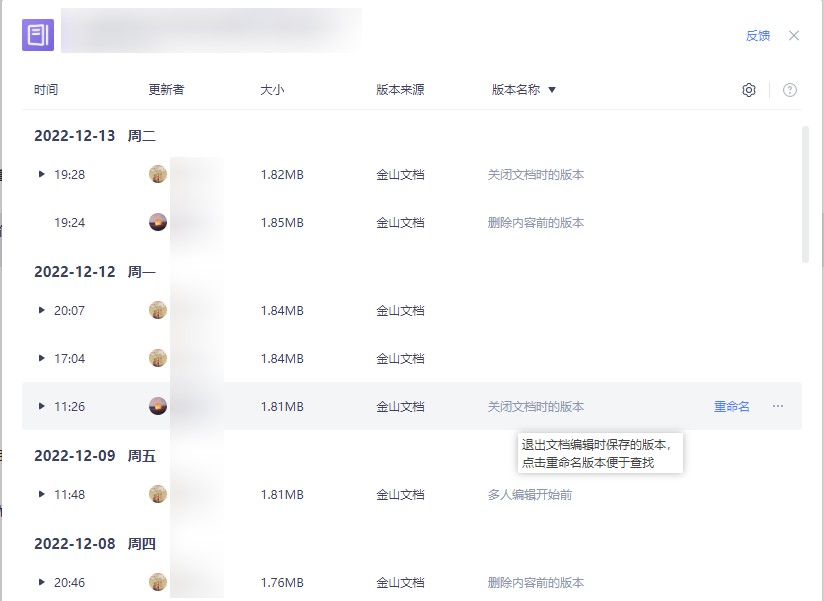Close the version history dialog
Screen dimensions: 824x601
tap(794, 36)
